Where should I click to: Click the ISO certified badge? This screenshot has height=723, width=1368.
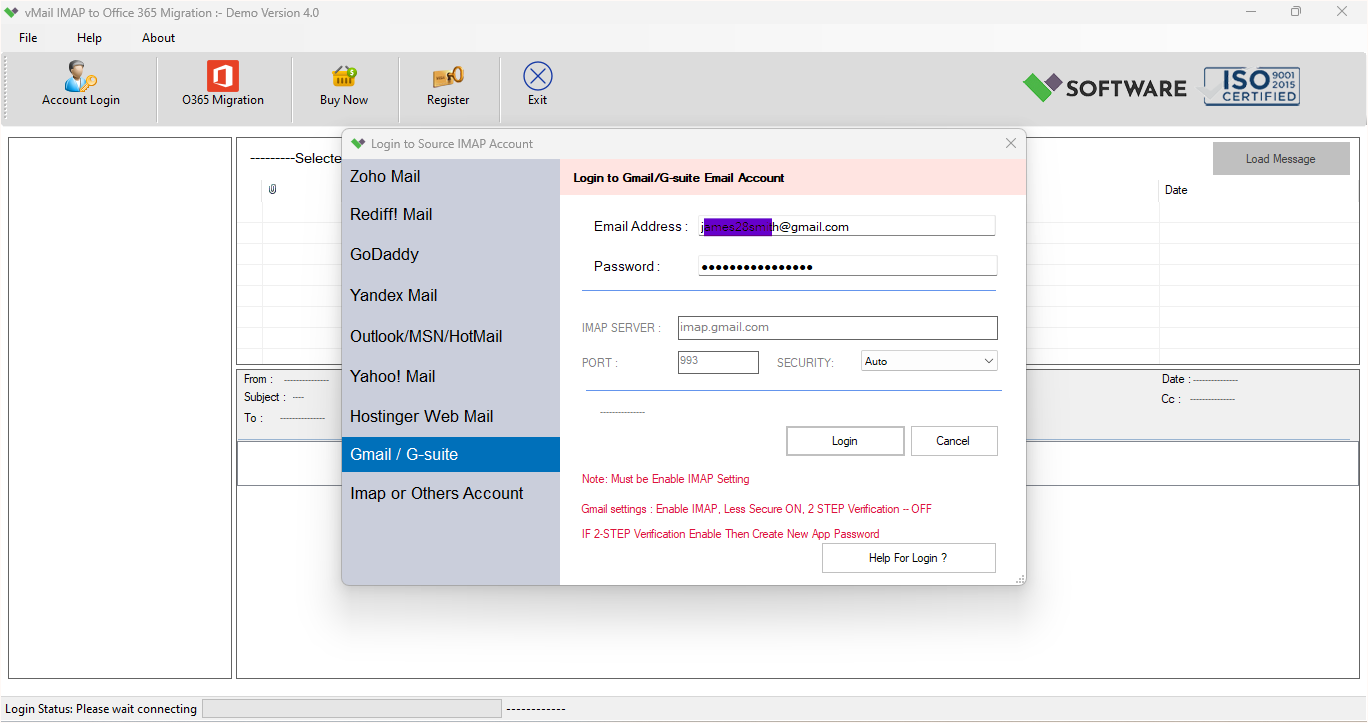(x=1251, y=87)
